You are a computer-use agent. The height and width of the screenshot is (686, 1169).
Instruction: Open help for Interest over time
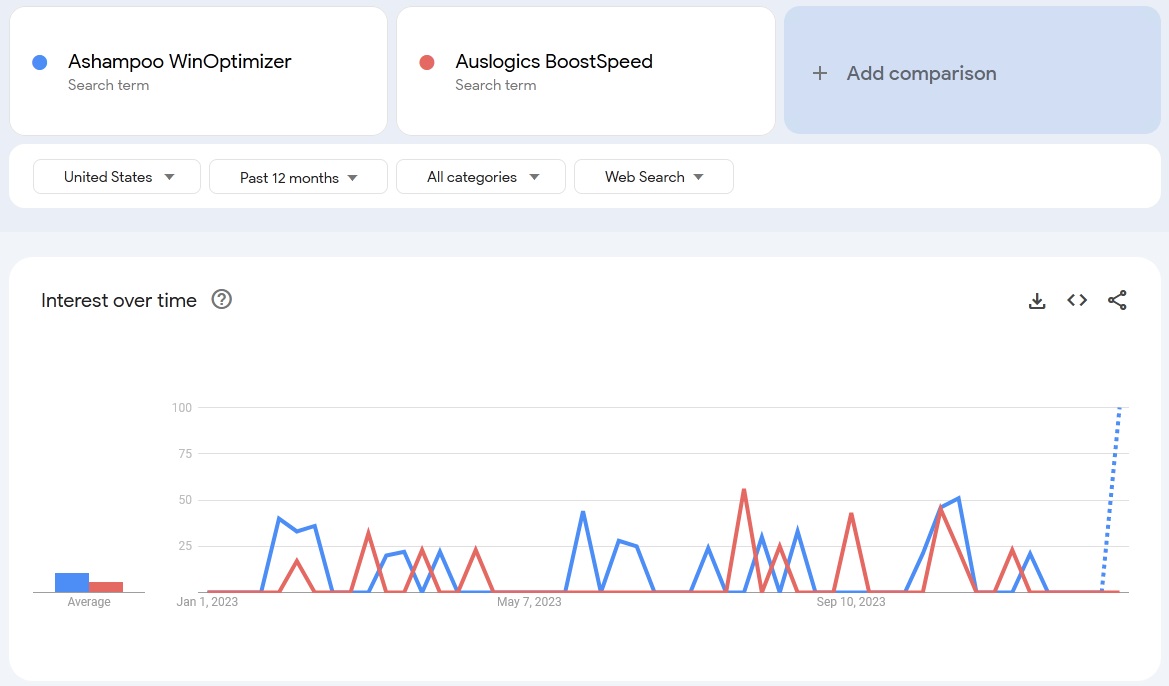[x=221, y=299]
